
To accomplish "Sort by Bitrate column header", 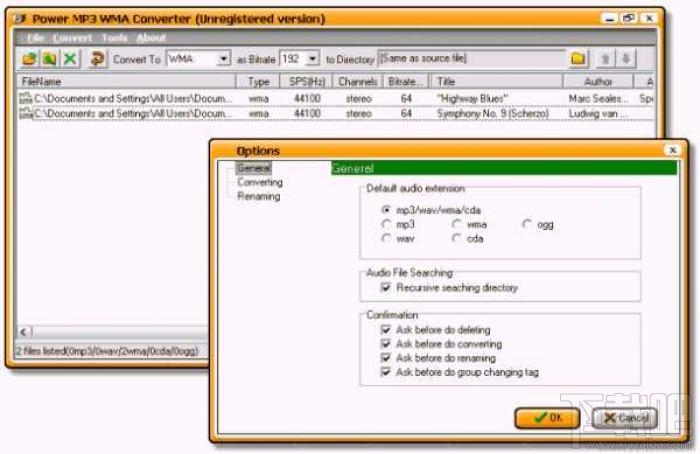I will pyautogui.click(x=406, y=81).
